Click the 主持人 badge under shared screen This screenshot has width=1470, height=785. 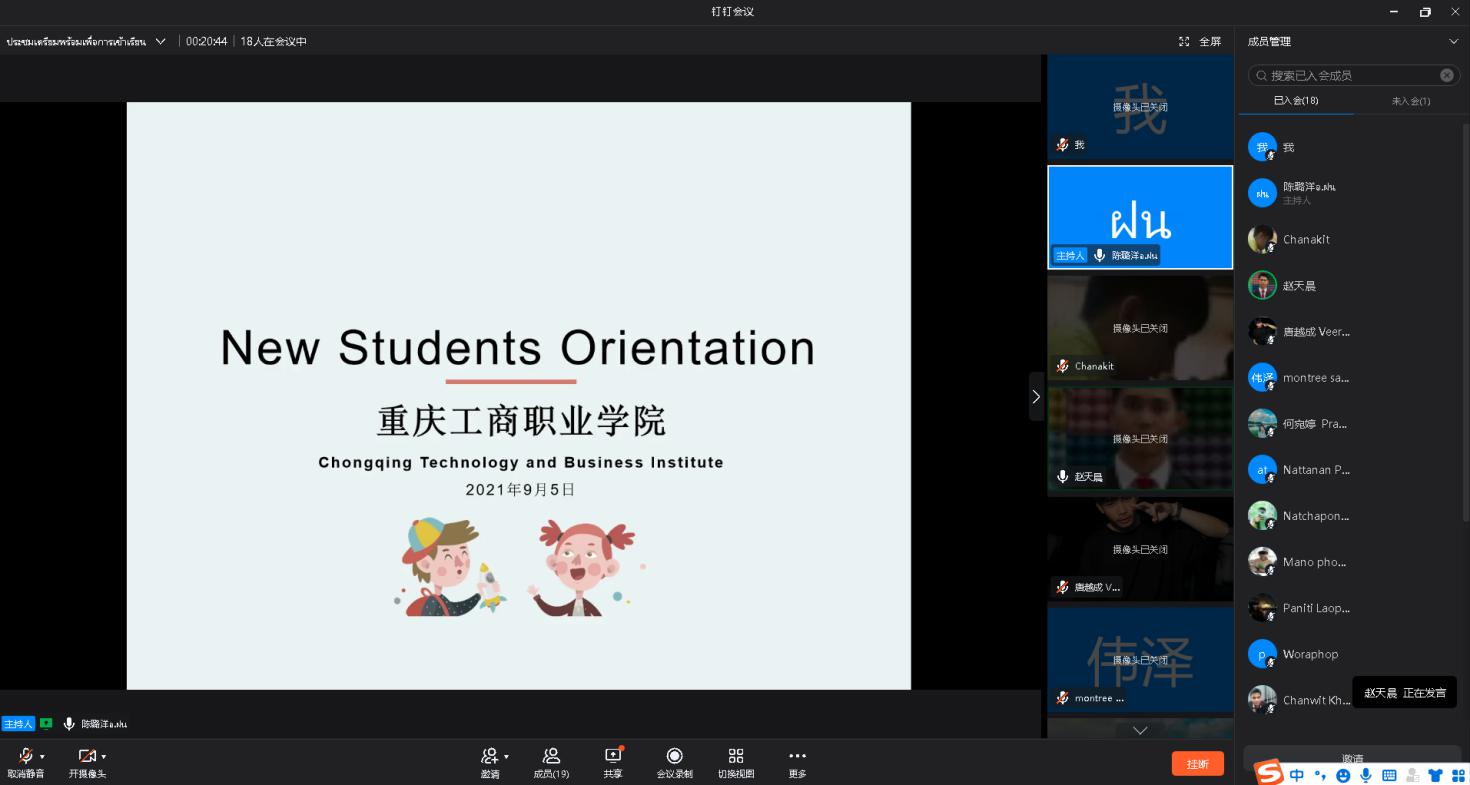[18, 723]
